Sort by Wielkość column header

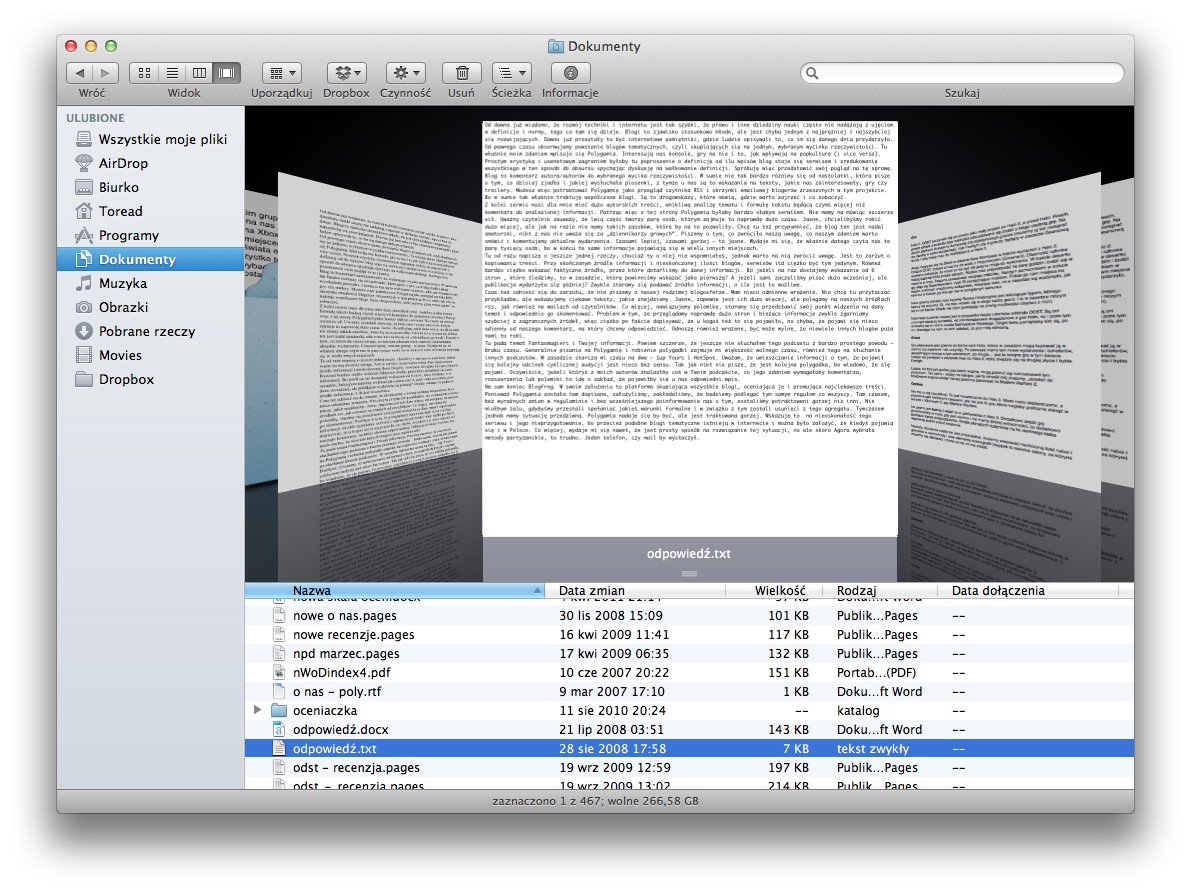click(780, 590)
